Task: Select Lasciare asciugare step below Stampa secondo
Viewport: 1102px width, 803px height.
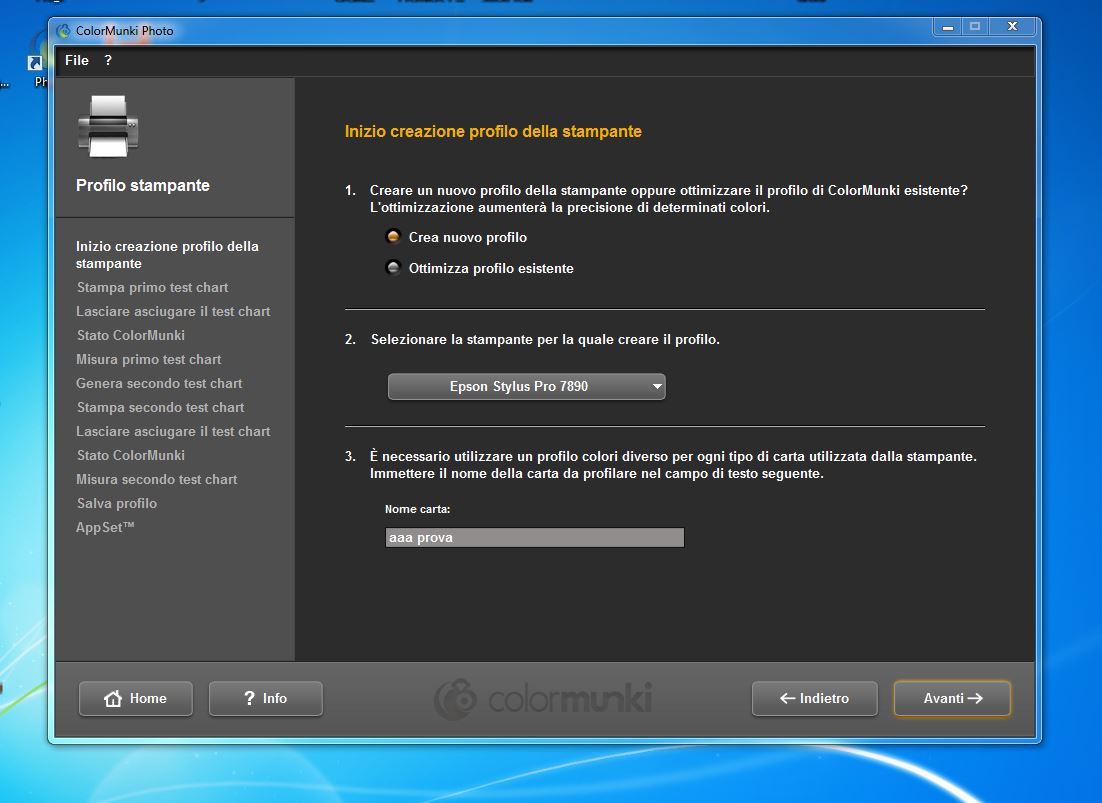Action: pyautogui.click(x=173, y=431)
